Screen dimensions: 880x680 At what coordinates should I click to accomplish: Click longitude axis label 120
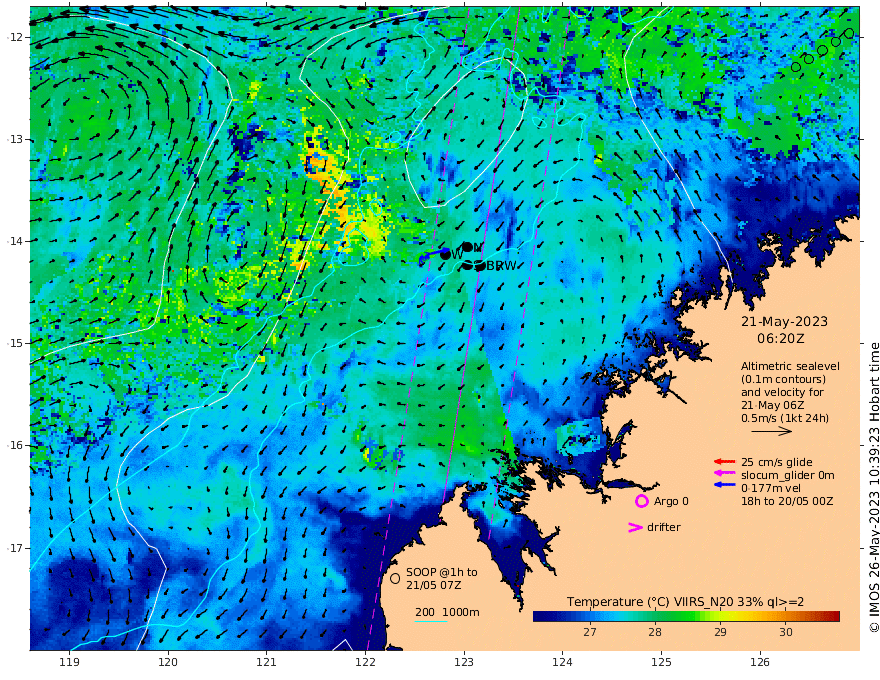168,662
